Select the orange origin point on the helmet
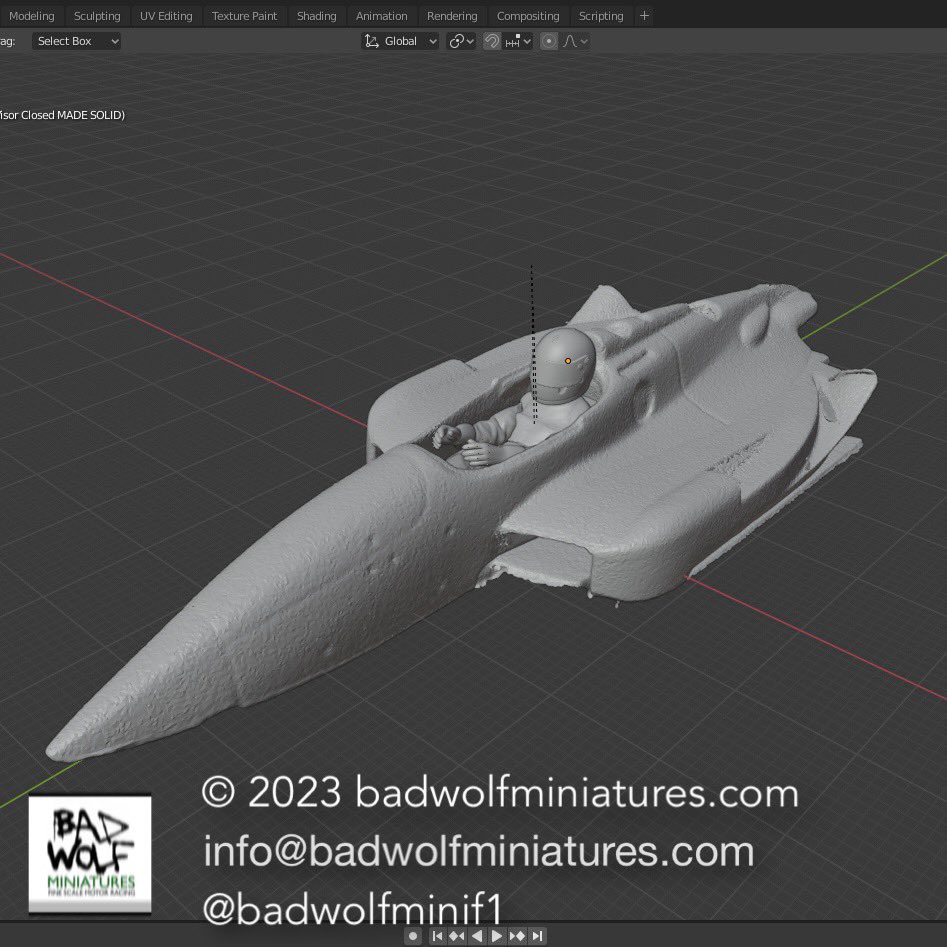This screenshot has width=947, height=947. (568, 361)
